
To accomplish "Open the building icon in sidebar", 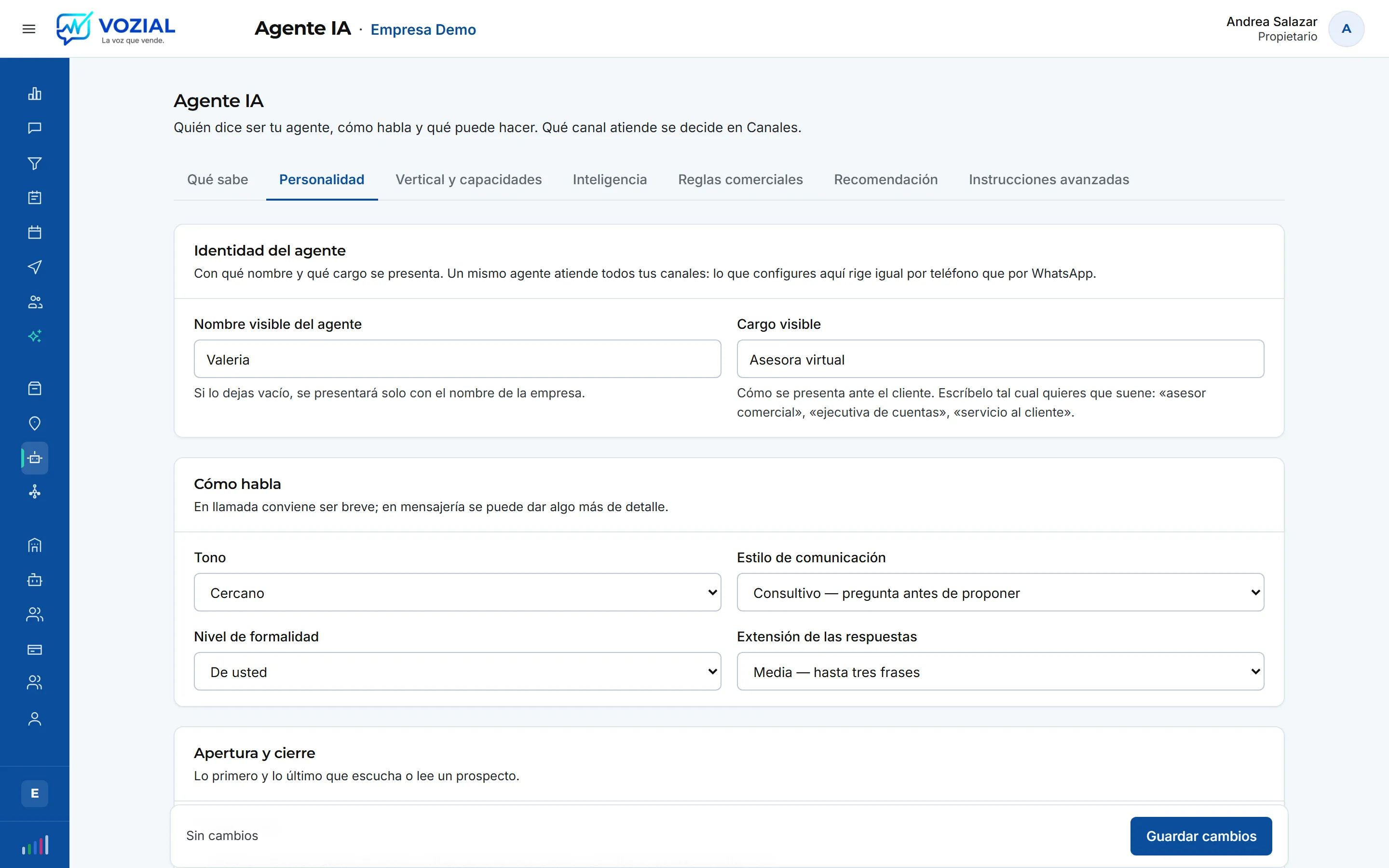I will coord(34,545).
